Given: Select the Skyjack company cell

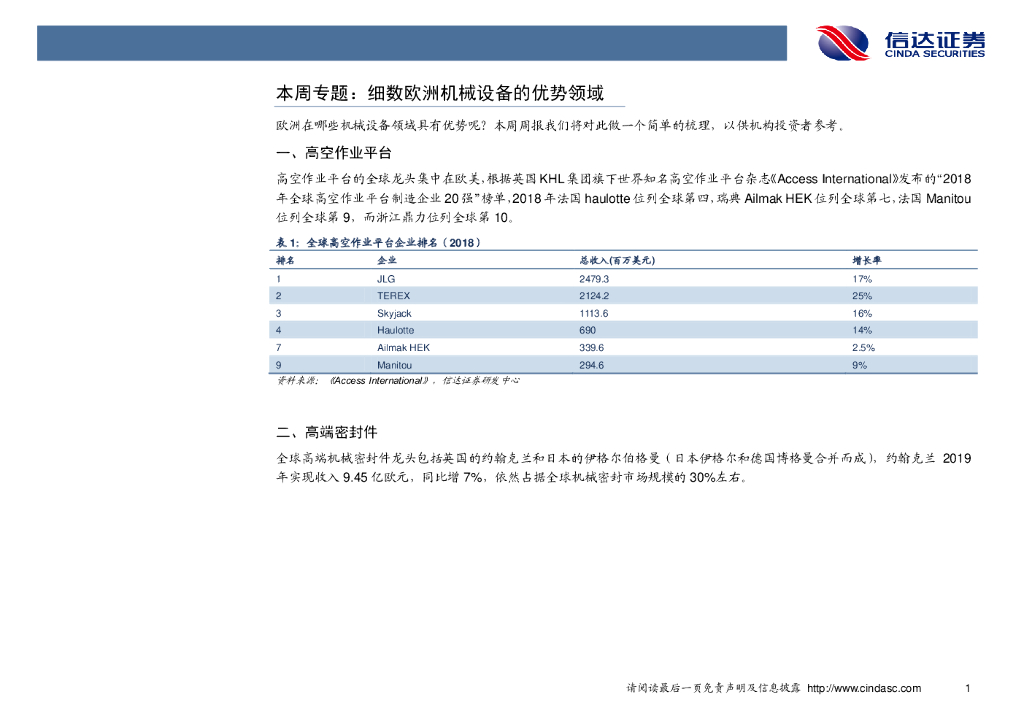Looking at the screenshot, I should tap(394, 313).
